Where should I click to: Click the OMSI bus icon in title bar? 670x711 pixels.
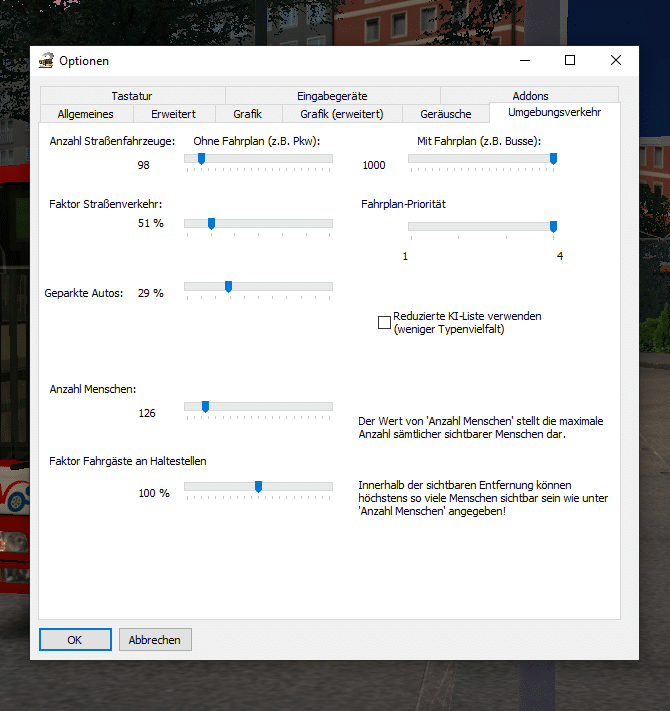point(46,61)
